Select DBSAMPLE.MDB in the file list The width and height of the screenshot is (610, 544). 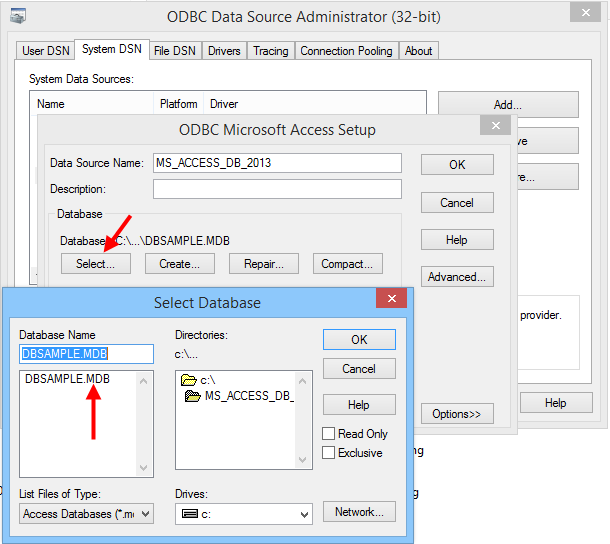pyautogui.click(x=67, y=379)
